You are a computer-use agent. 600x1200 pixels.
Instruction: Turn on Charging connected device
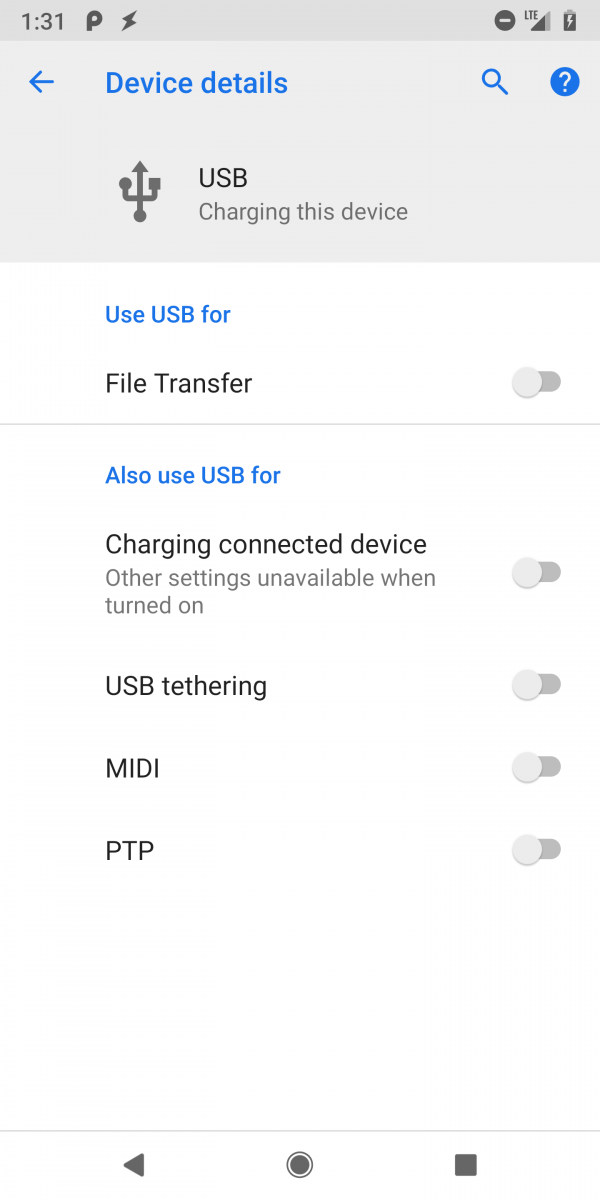pyautogui.click(x=538, y=571)
